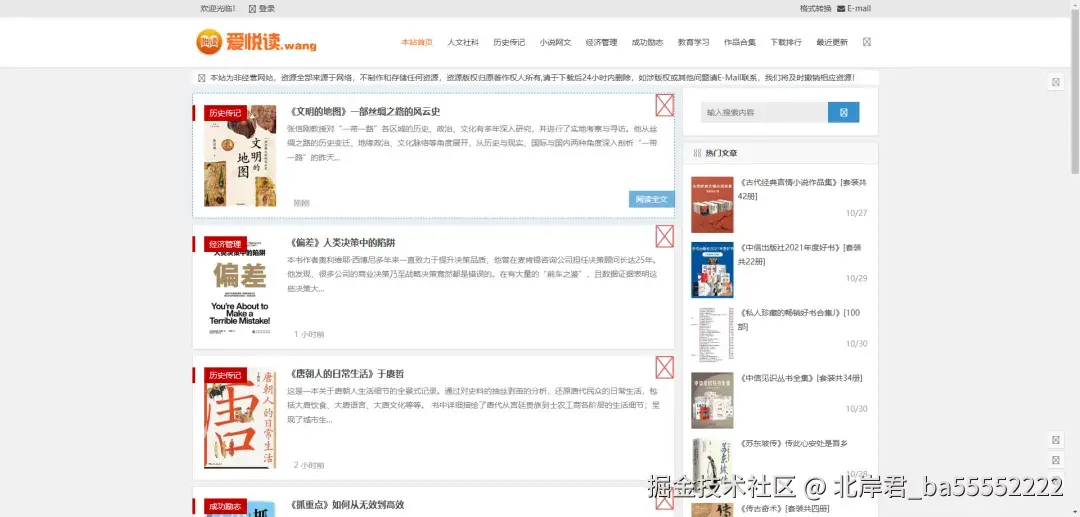Click the 阅读全文 button on 《文明的地图》
Viewport: 1080px width, 517px height.
(652, 199)
